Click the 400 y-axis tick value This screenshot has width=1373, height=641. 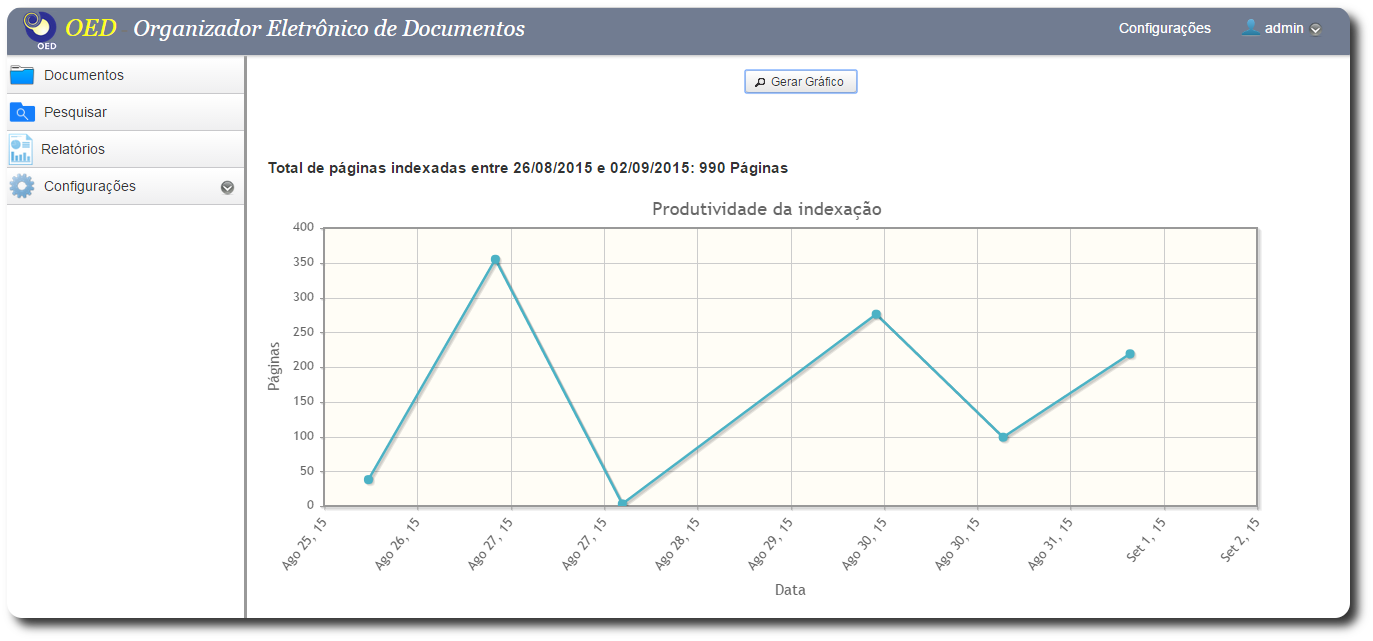(x=303, y=228)
